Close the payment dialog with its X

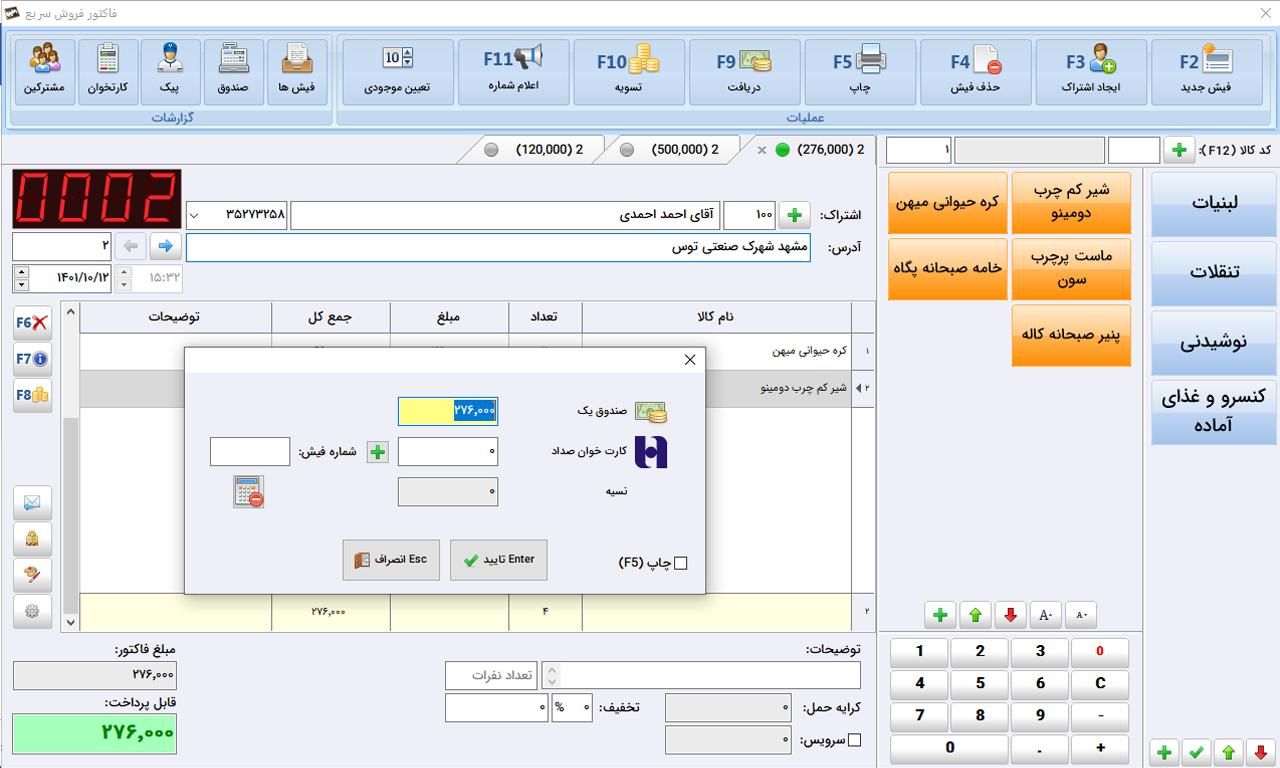click(690, 360)
